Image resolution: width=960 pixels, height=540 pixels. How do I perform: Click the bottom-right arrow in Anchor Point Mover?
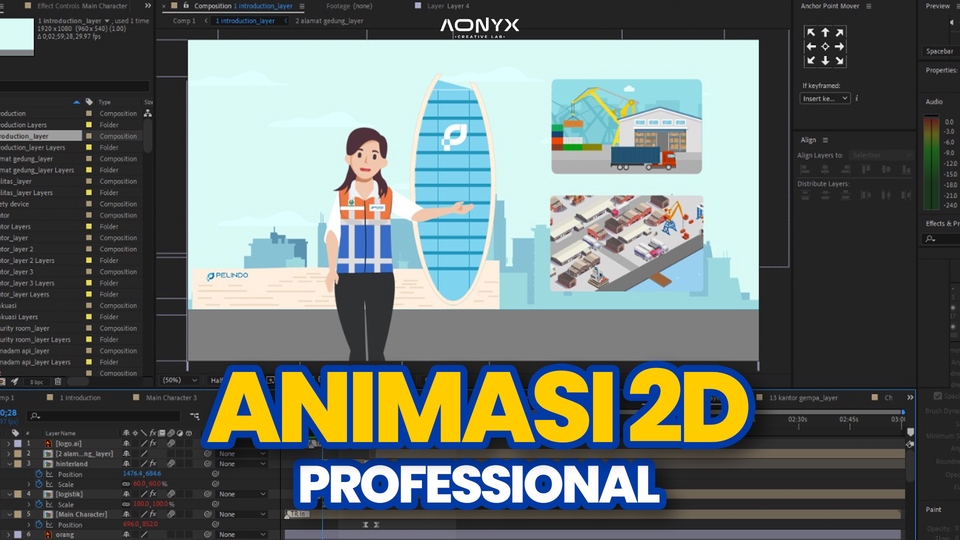point(839,61)
